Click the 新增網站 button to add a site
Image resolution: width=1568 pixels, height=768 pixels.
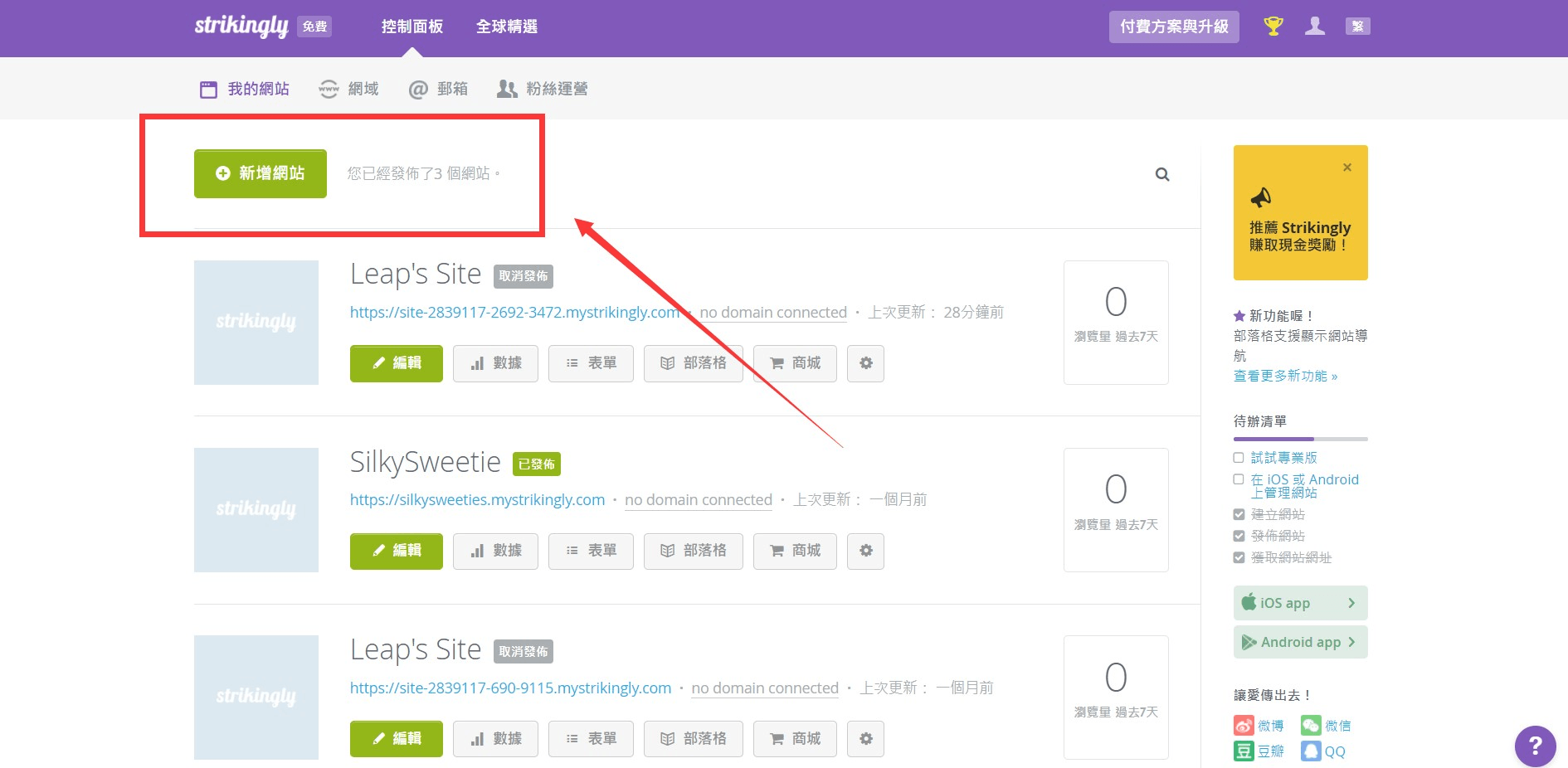point(260,173)
